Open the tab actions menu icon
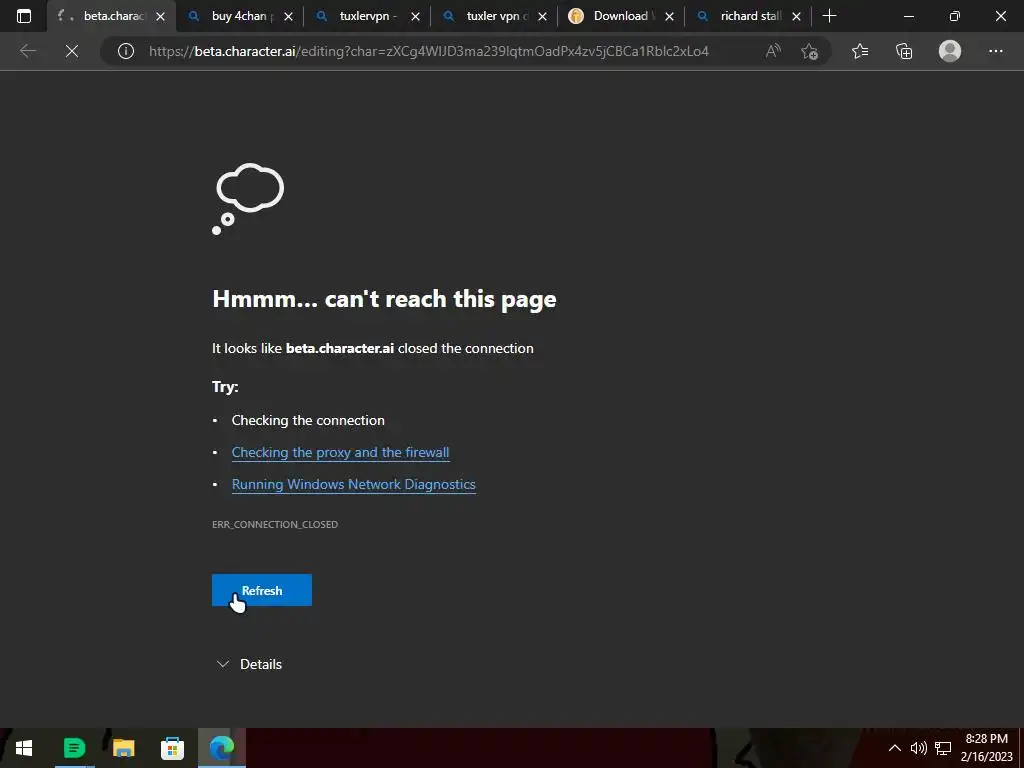Viewport: 1024px width, 768px height. (24, 16)
